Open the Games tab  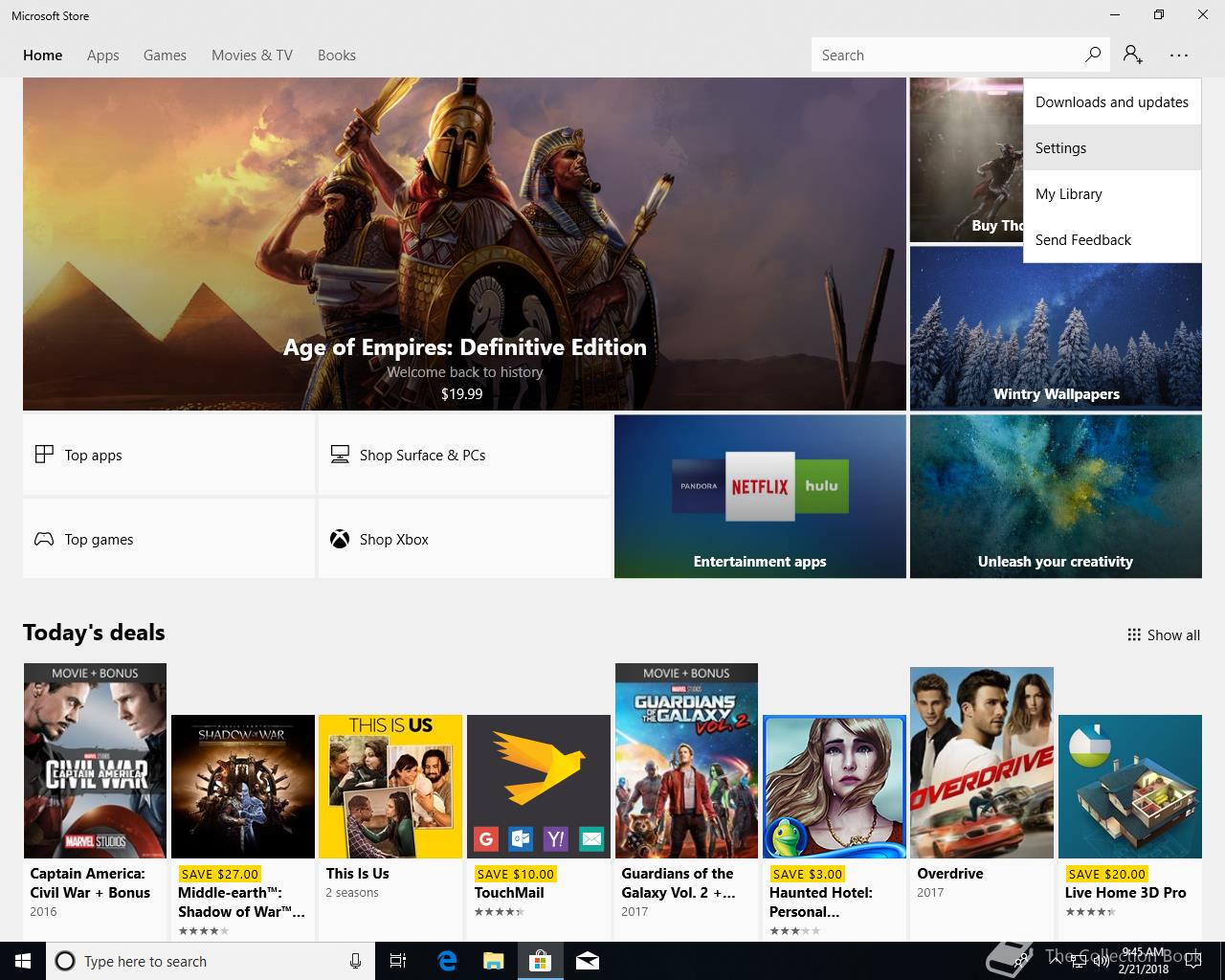point(165,56)
